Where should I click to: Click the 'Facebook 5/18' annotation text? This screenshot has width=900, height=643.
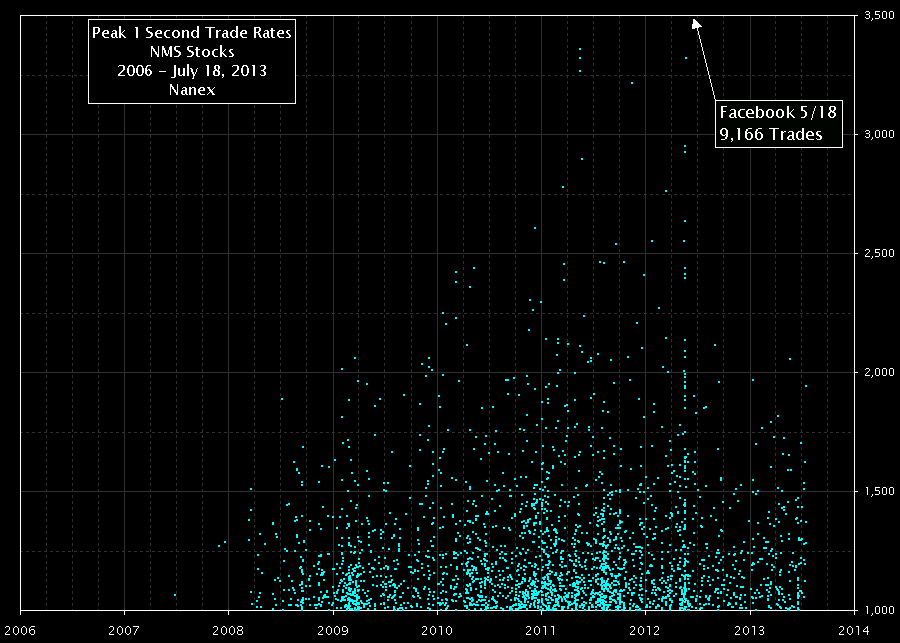click(778, 112)
